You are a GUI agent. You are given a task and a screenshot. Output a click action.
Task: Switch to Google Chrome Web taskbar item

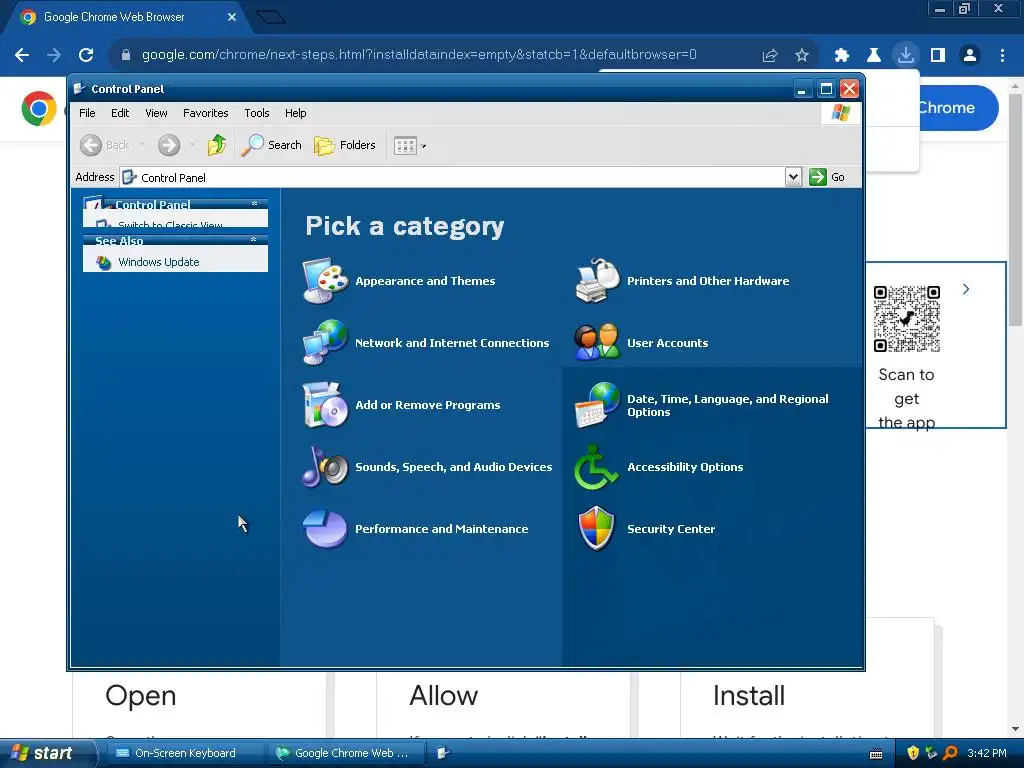pyautogui.click(x=346, y=753)
